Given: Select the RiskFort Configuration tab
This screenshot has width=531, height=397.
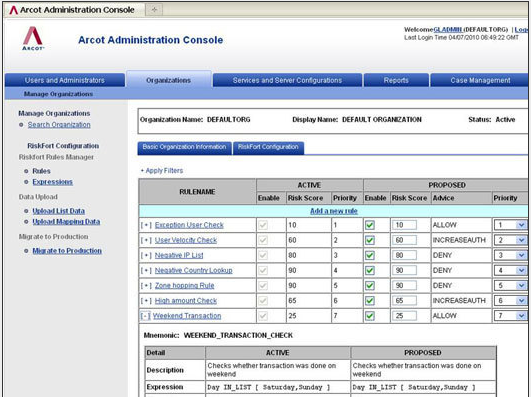Looking at the screenshot, I should (x=268, y=147).
